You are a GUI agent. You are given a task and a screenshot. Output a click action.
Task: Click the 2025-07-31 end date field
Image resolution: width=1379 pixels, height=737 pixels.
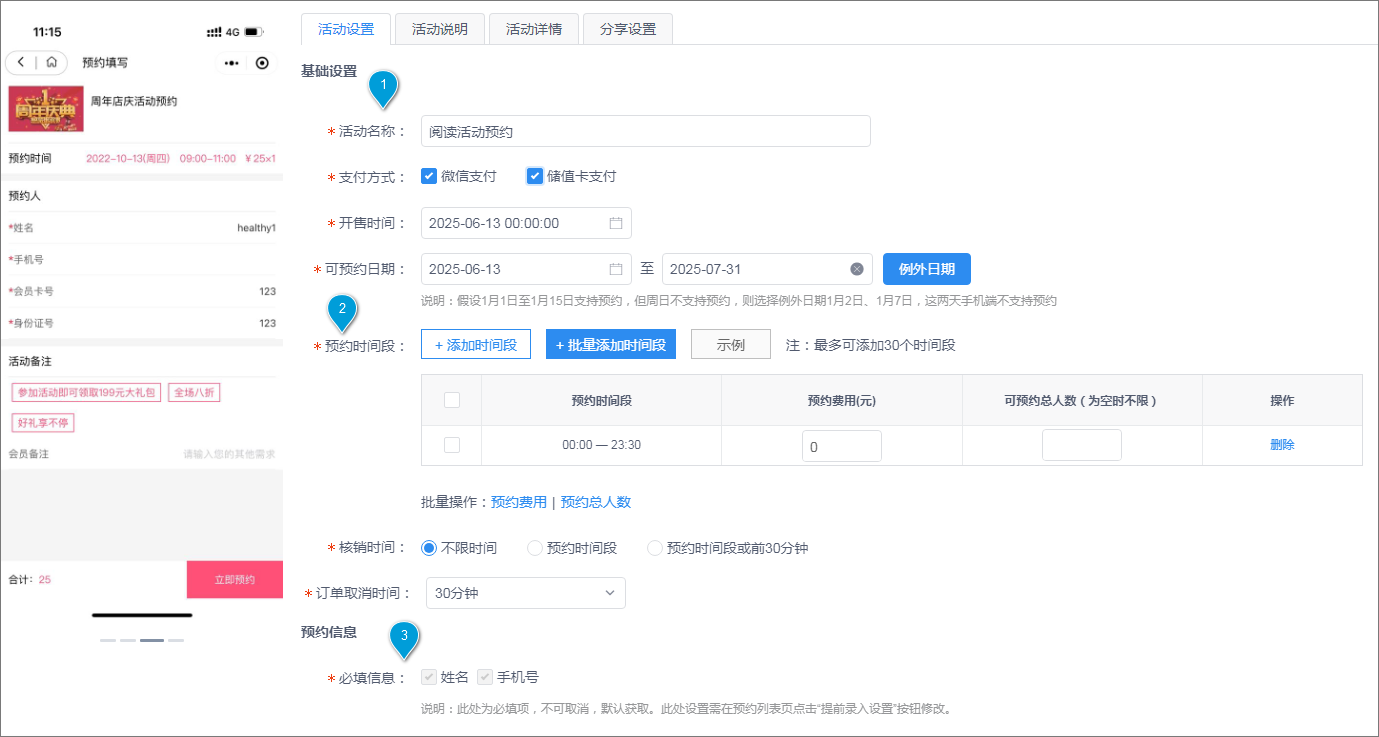coord(767,269)
